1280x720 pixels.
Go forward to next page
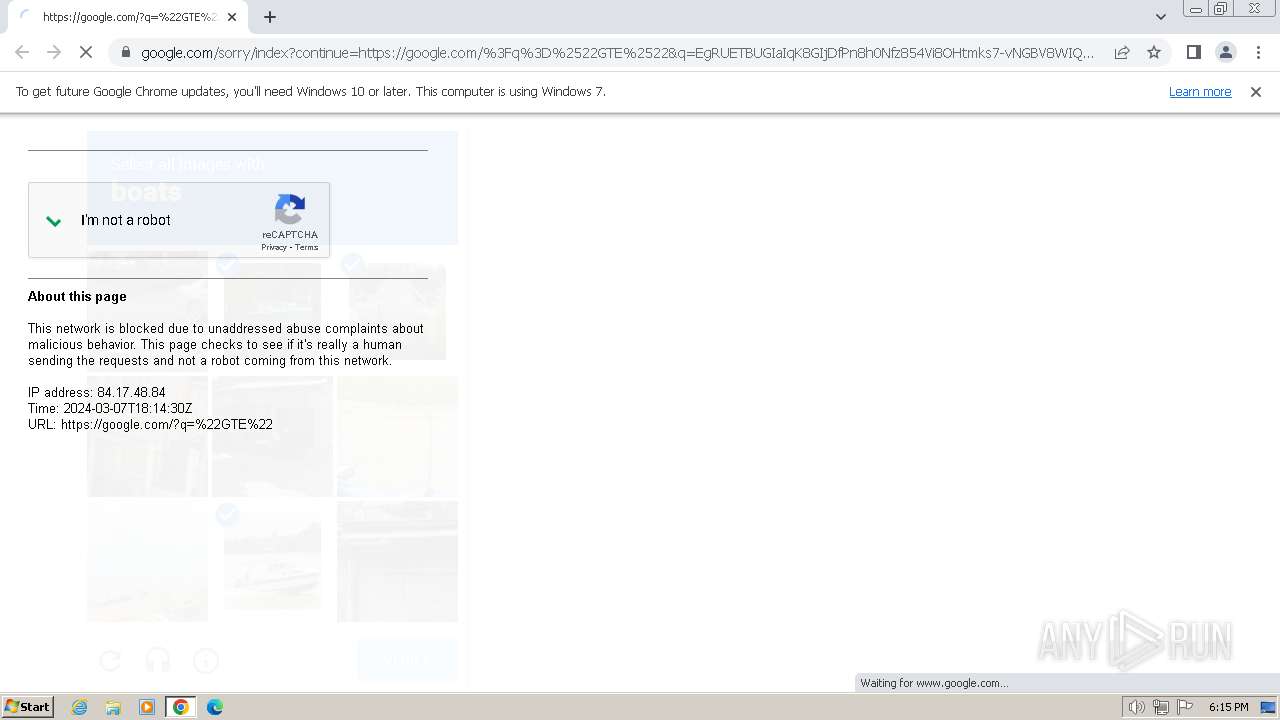point(54,52)
